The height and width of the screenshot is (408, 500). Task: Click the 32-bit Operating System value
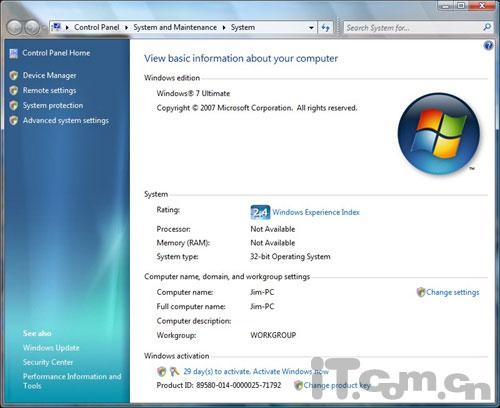pyautogui.click(x=290, y=257)
